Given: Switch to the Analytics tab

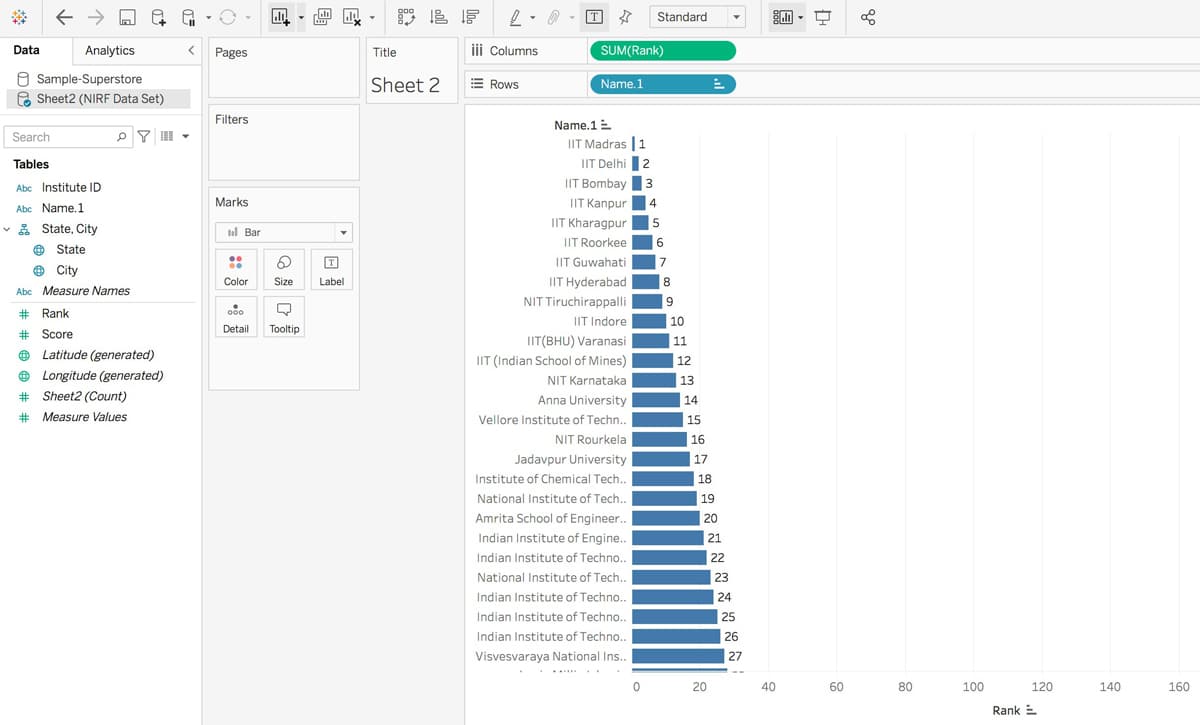Looking at the screenshot, I should pos(110,50).
